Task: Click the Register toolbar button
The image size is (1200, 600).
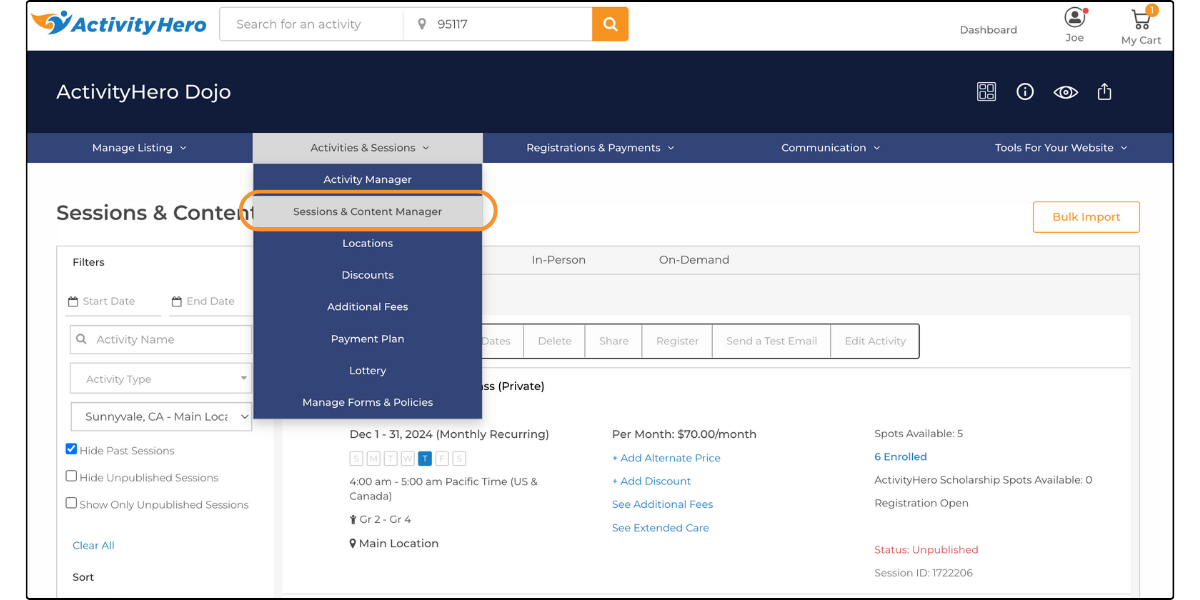Action: 677,341
